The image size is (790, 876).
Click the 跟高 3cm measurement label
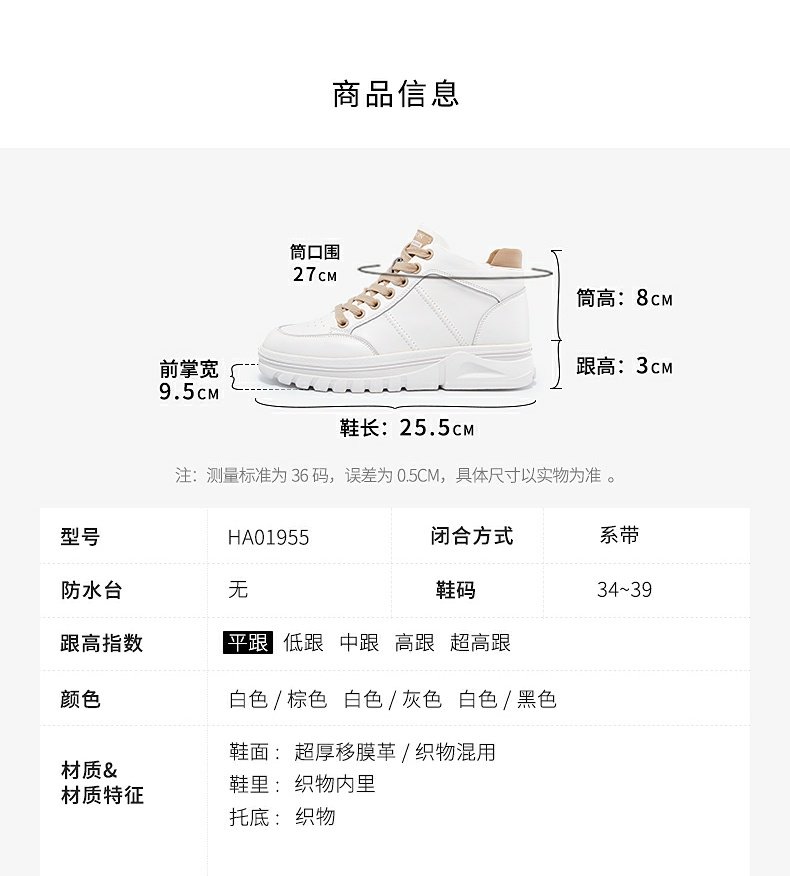point(624,366)
